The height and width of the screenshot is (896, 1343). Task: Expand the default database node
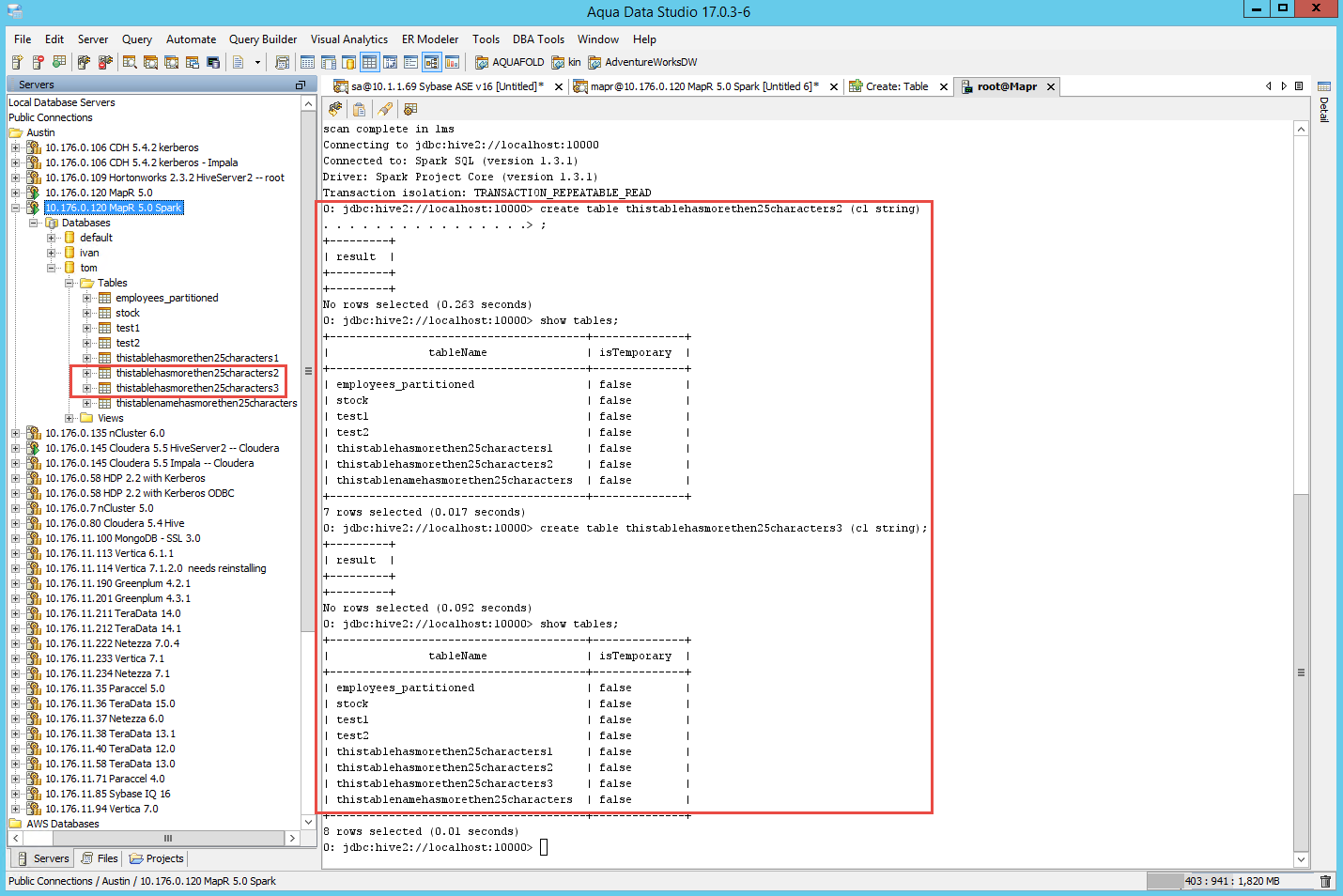click(51, 238)
